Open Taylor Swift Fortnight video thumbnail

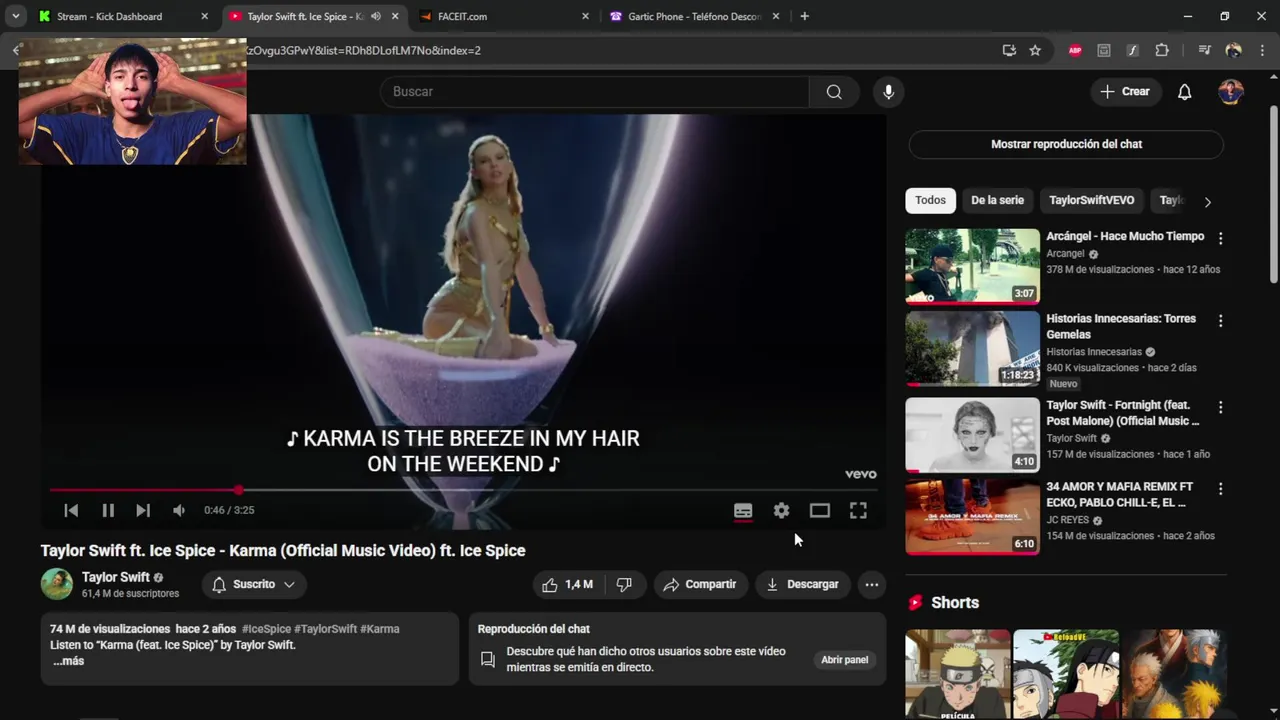point(972,435)
